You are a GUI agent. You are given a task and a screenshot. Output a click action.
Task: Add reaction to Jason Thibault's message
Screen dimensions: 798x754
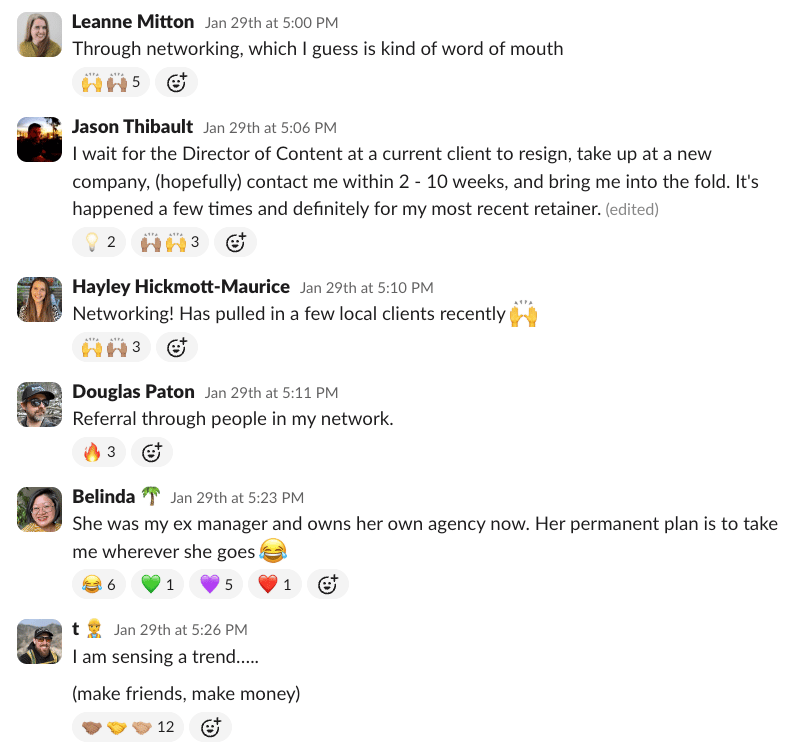(x=235, y=242)
